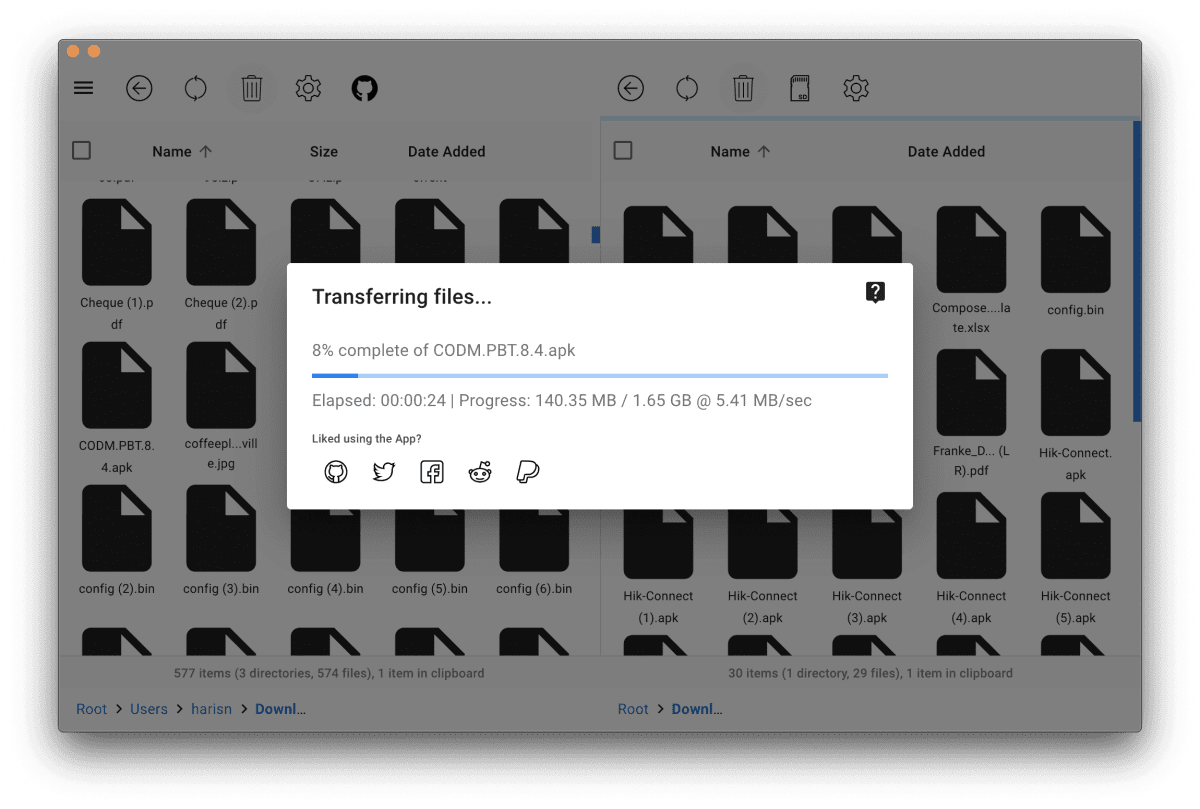Share the app on Twitter from the dialog
Screen dimensions: 1200x809
[384, 471]
